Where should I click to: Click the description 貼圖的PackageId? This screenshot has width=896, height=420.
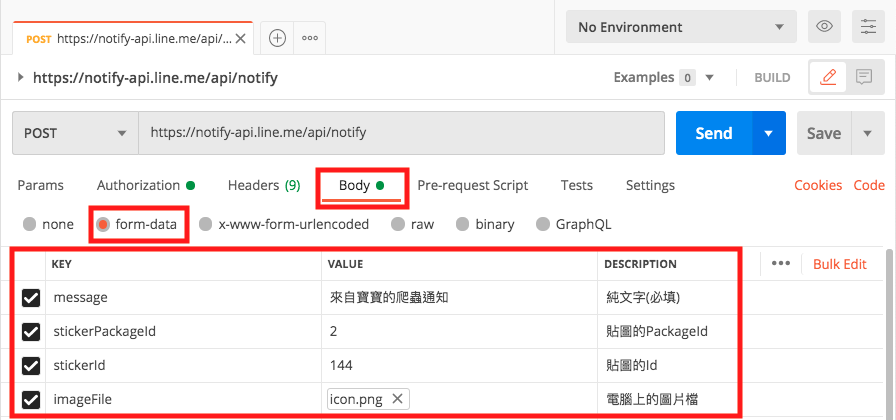(x=657, y=331)
